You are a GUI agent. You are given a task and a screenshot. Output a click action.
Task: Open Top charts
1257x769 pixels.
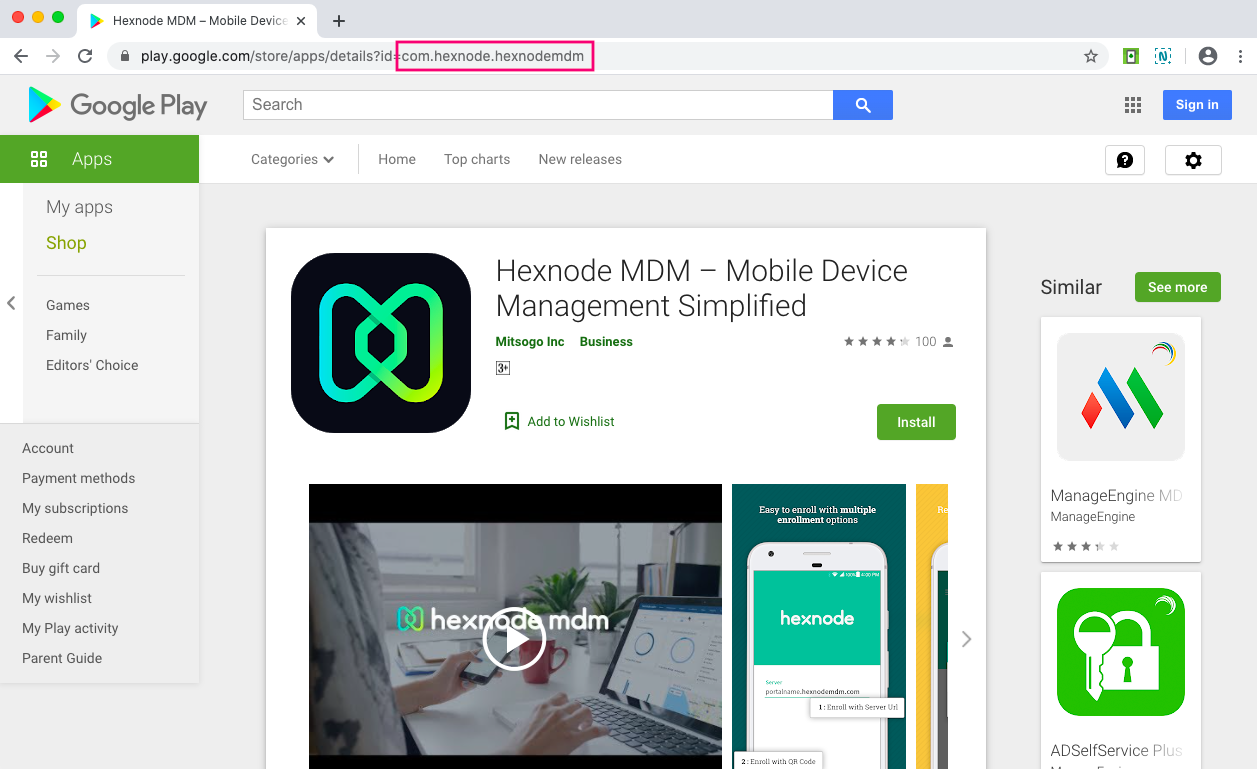(x=477, y=159)
